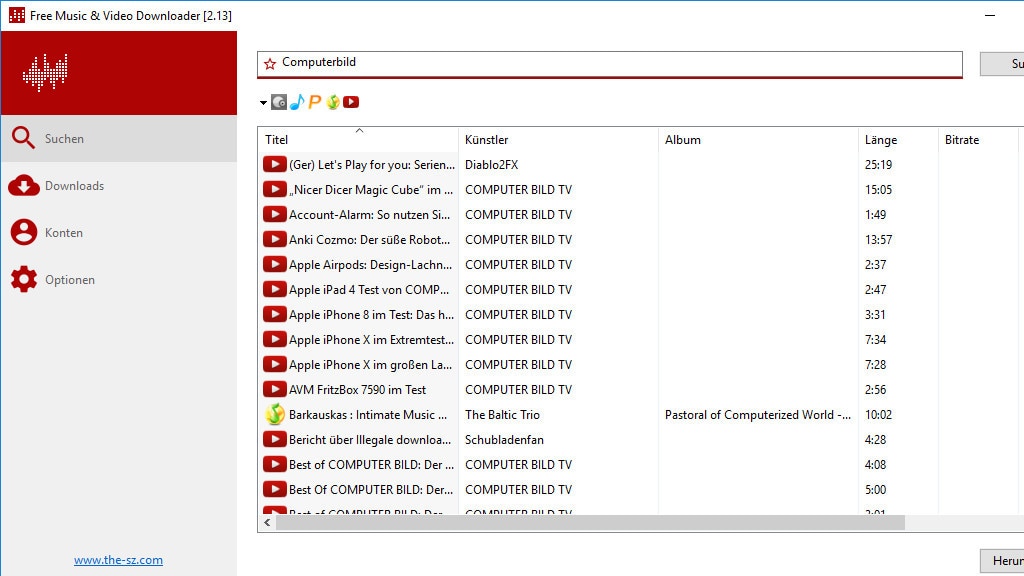Screen dimensions: 1024x576
Task: Sort results by Album column
Action: pos(758,140)
